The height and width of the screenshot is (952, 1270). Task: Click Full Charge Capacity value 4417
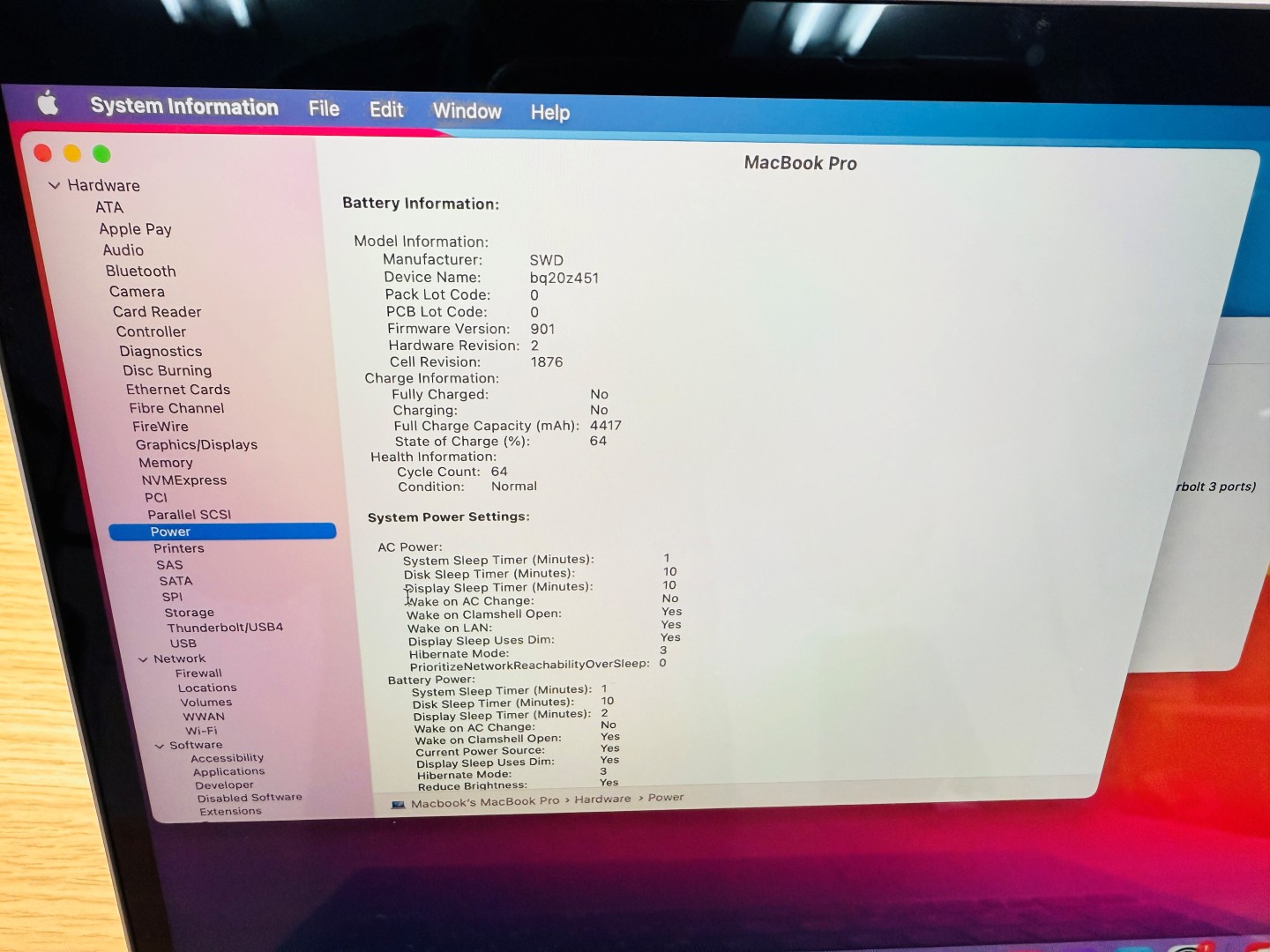pyautogui.click(x=606, y=426)
